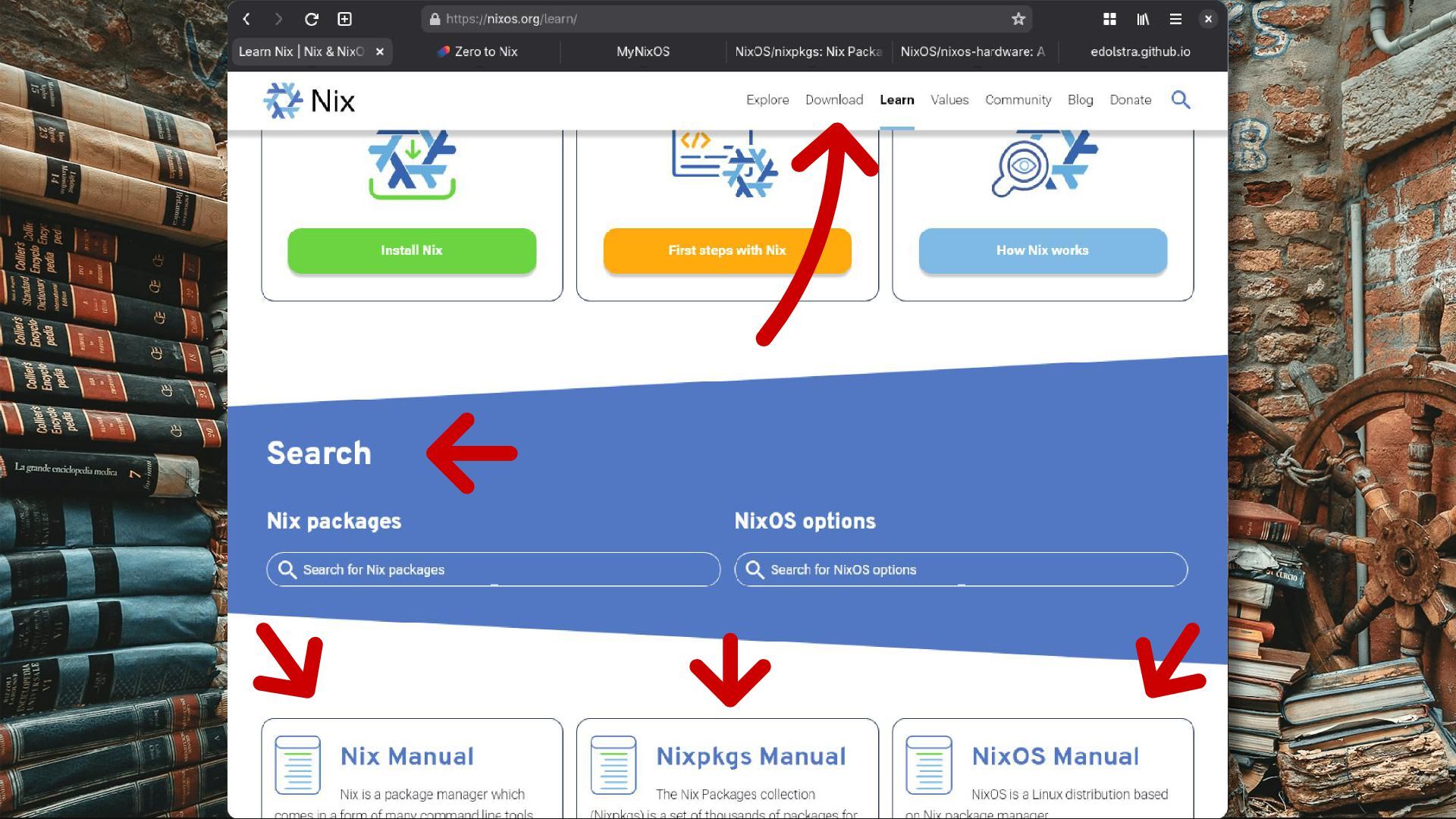Image resolution: width=1456 pixels, height=819 pixels.
Task: Reload the page with refresh icon
Action: pos(311,19)
